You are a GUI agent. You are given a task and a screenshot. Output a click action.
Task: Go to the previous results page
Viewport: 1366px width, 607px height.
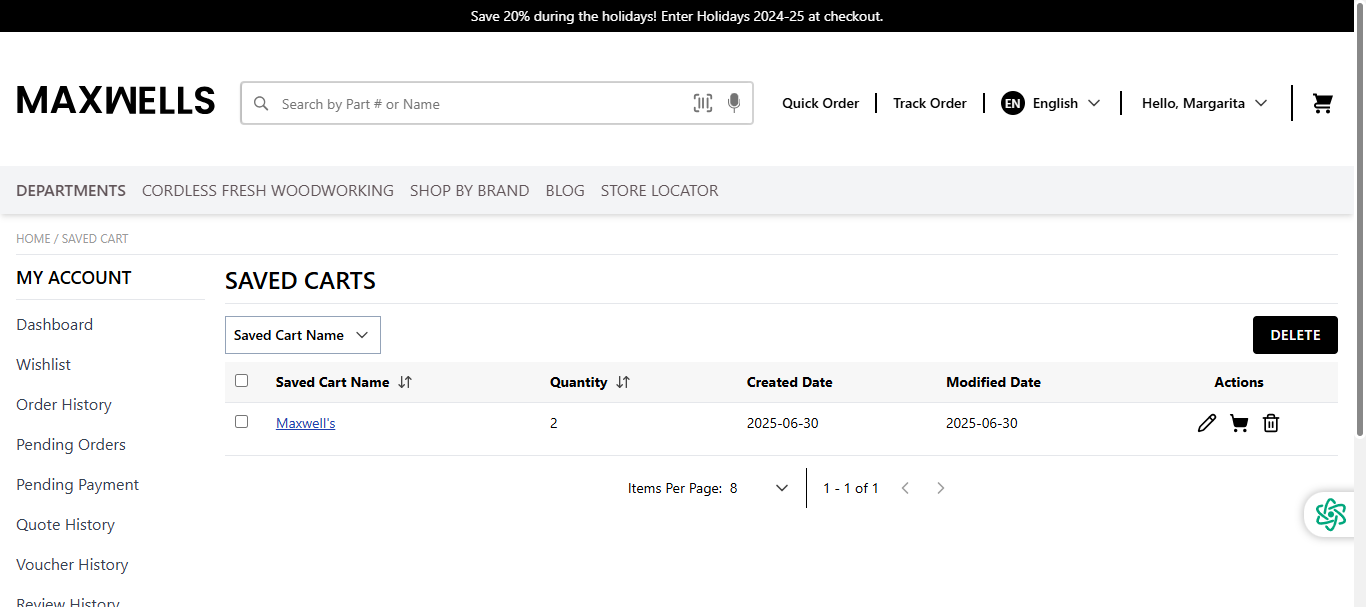pos(905,488)
